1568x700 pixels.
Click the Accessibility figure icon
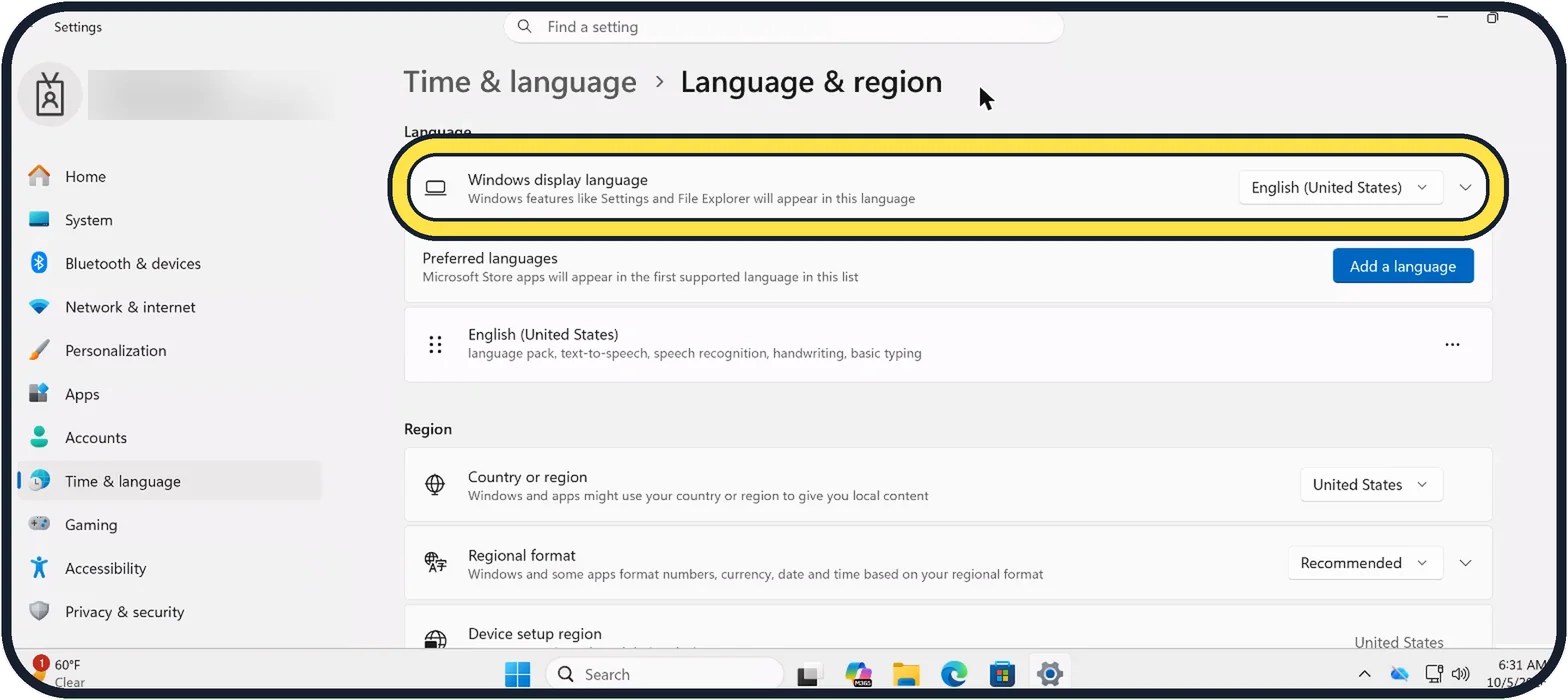[x=39, y=568]
